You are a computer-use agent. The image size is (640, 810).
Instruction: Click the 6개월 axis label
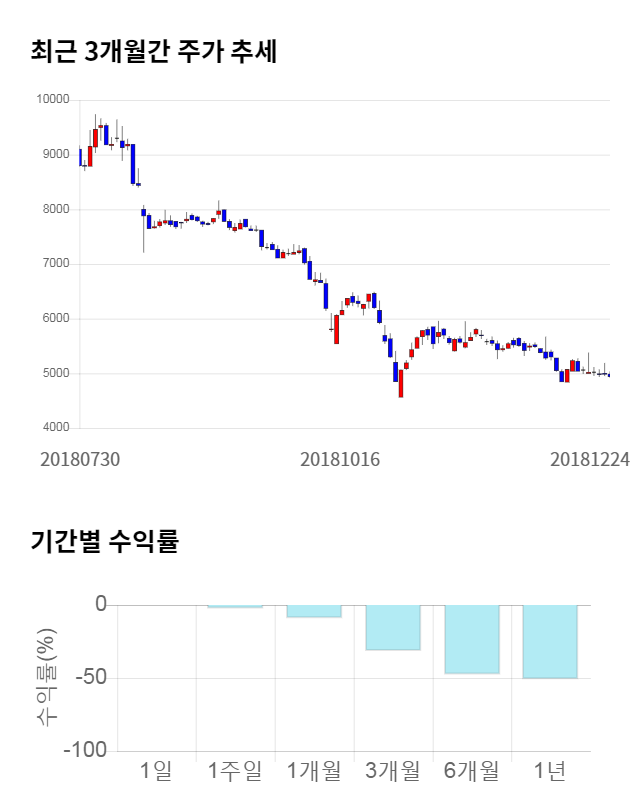(471, 771)
